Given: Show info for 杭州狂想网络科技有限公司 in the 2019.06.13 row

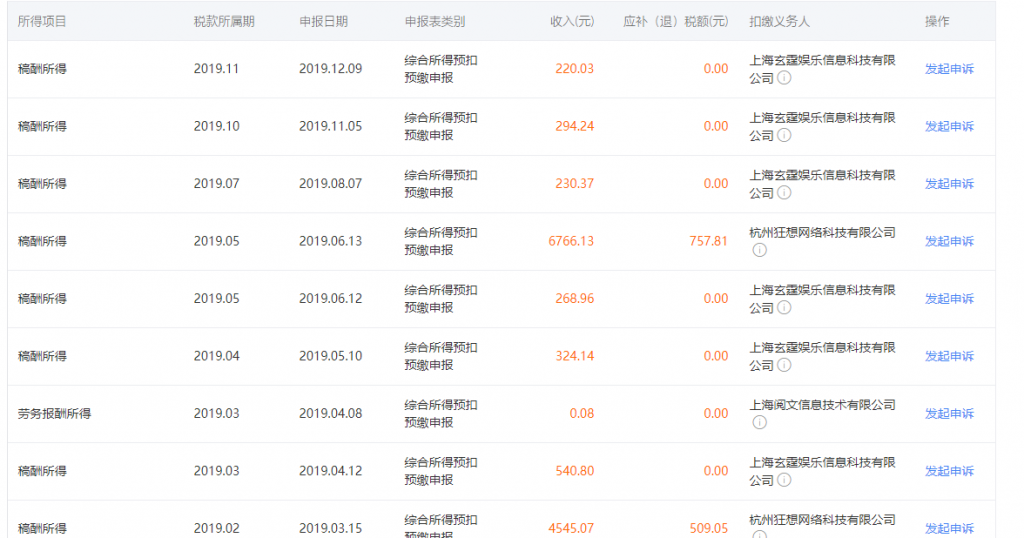Looking at the screenshot, I should tap(760, 250).
